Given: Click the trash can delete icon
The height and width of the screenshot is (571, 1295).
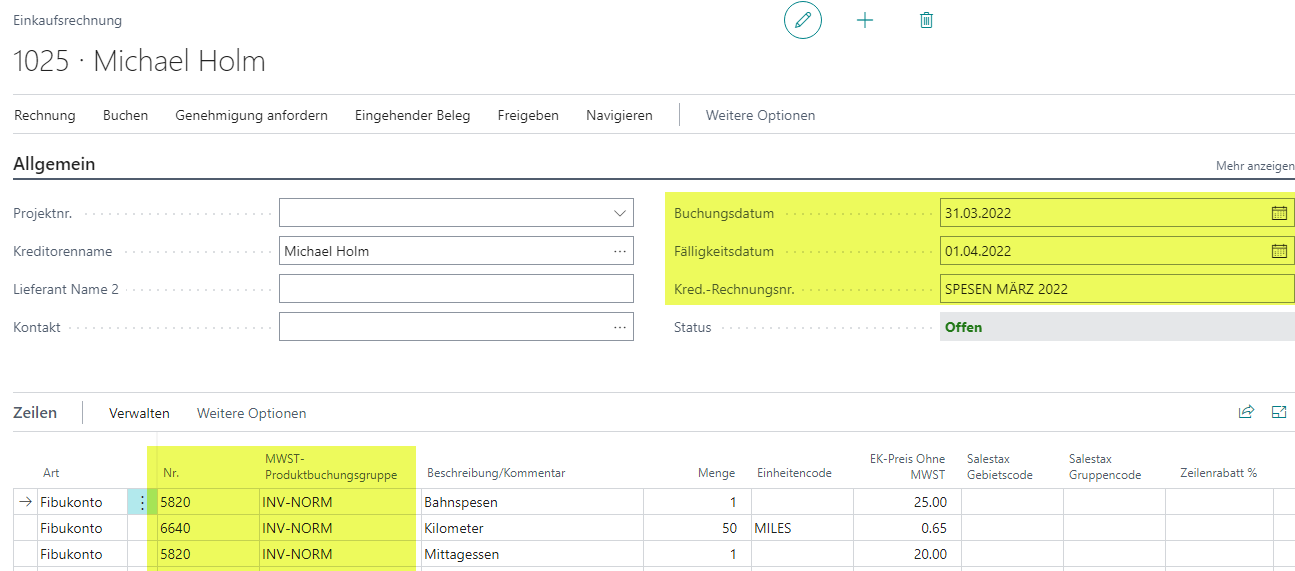Looking at the screenshot, I should [926, 20].
